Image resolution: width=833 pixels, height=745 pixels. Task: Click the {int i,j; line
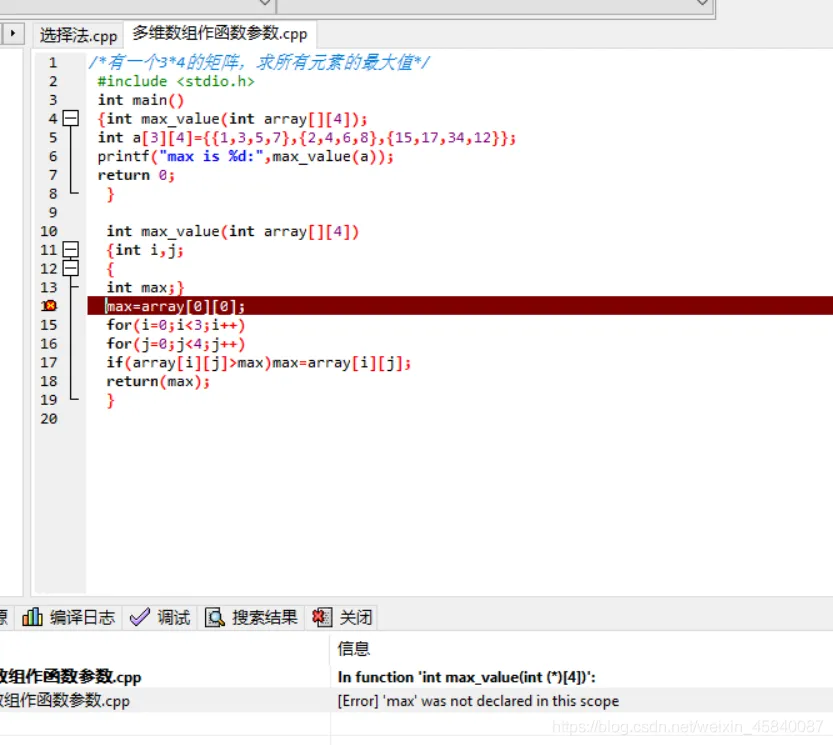coord(145,250)
